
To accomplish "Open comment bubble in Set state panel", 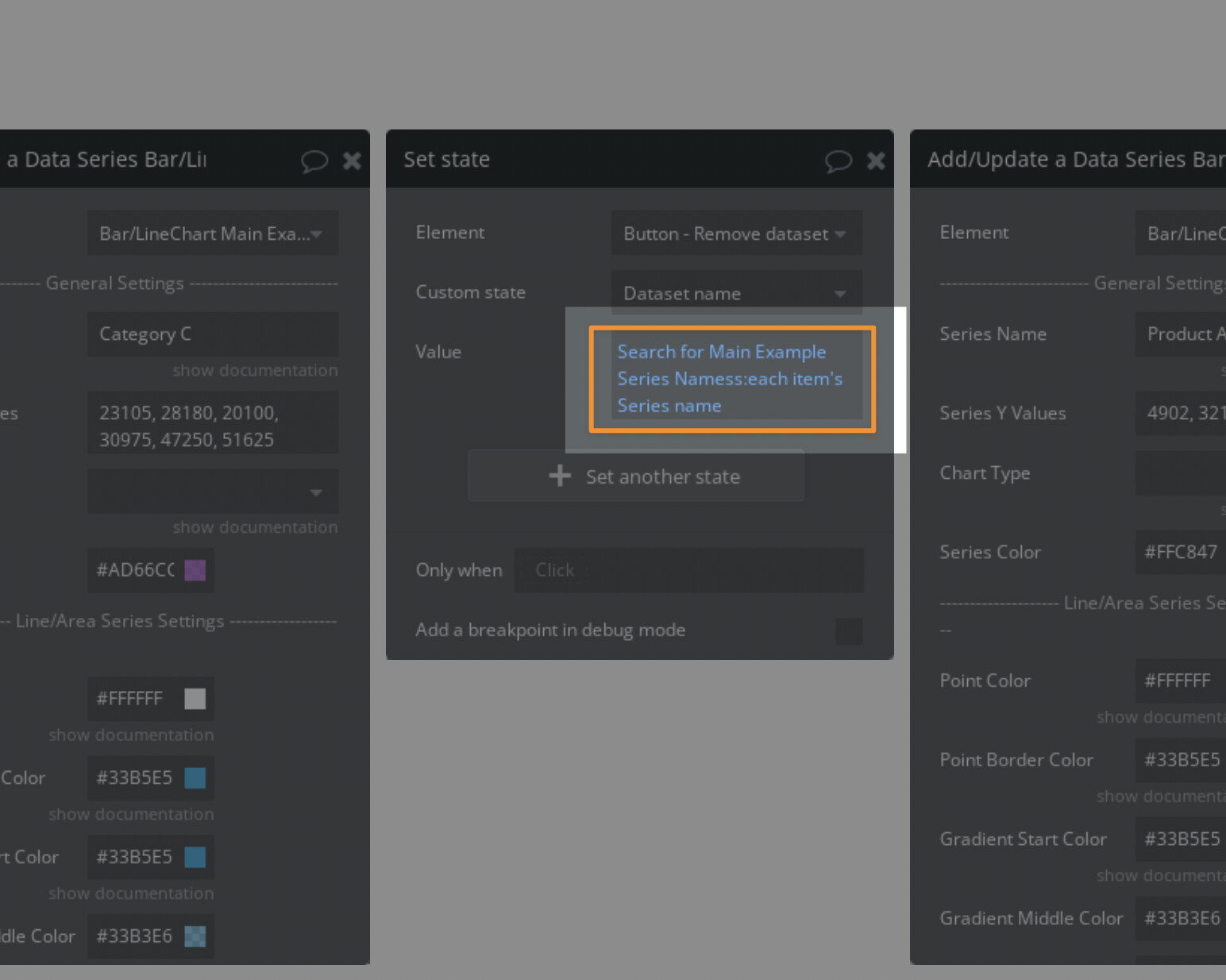I will pos(838,161).
